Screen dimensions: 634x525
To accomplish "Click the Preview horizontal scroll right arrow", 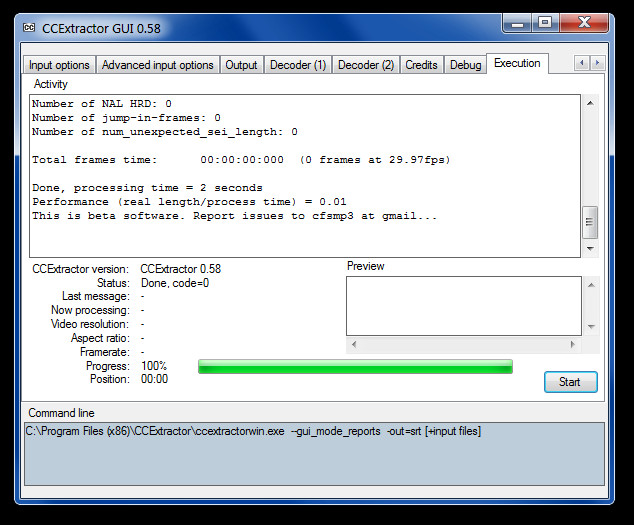I will 573,345.
